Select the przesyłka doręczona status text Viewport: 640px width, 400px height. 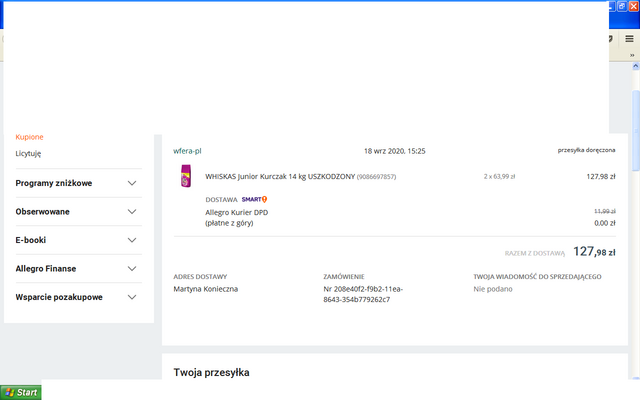point(587,150)
